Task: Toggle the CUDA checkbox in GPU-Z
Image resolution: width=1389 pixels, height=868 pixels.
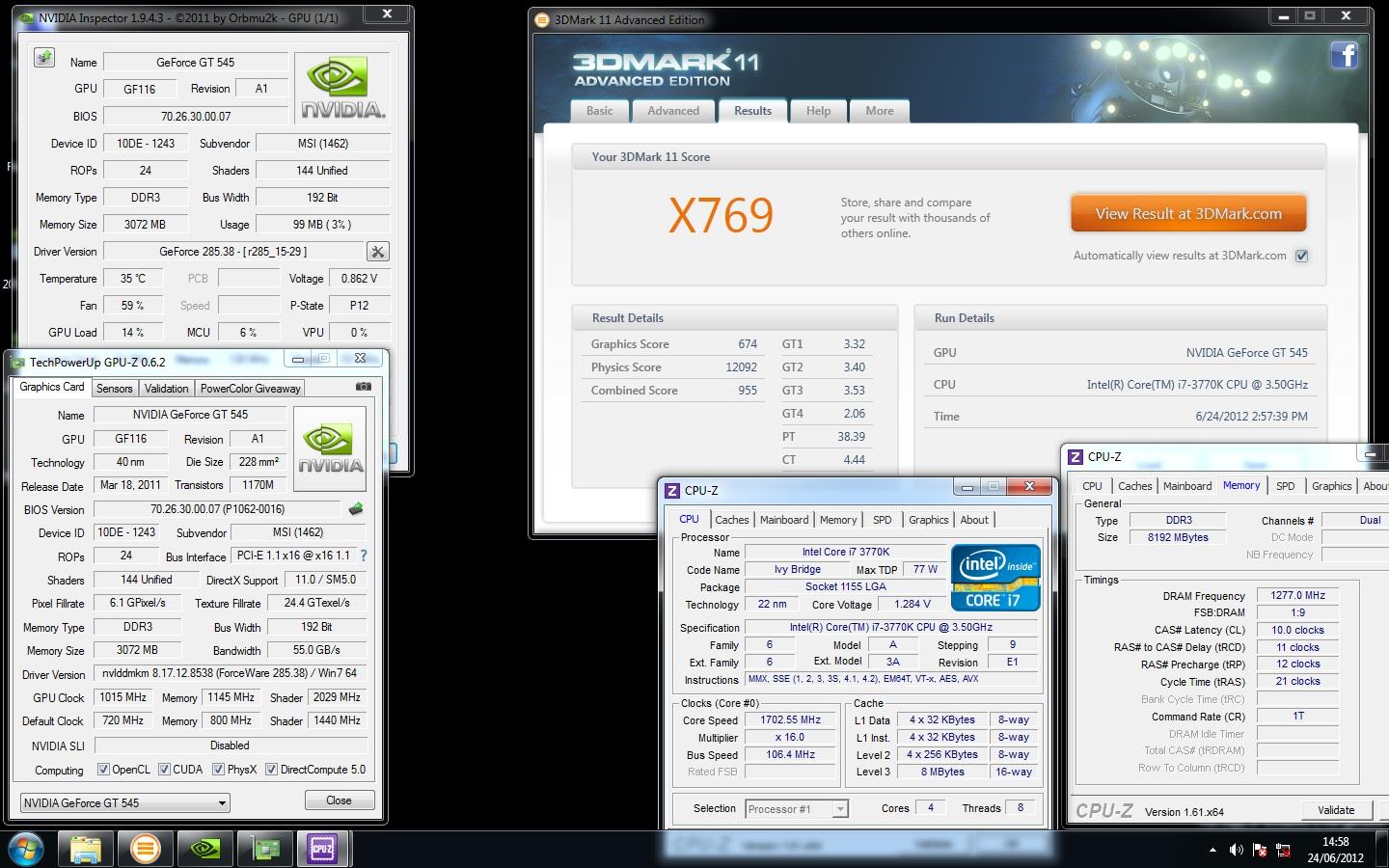Action: coord(164,769)
